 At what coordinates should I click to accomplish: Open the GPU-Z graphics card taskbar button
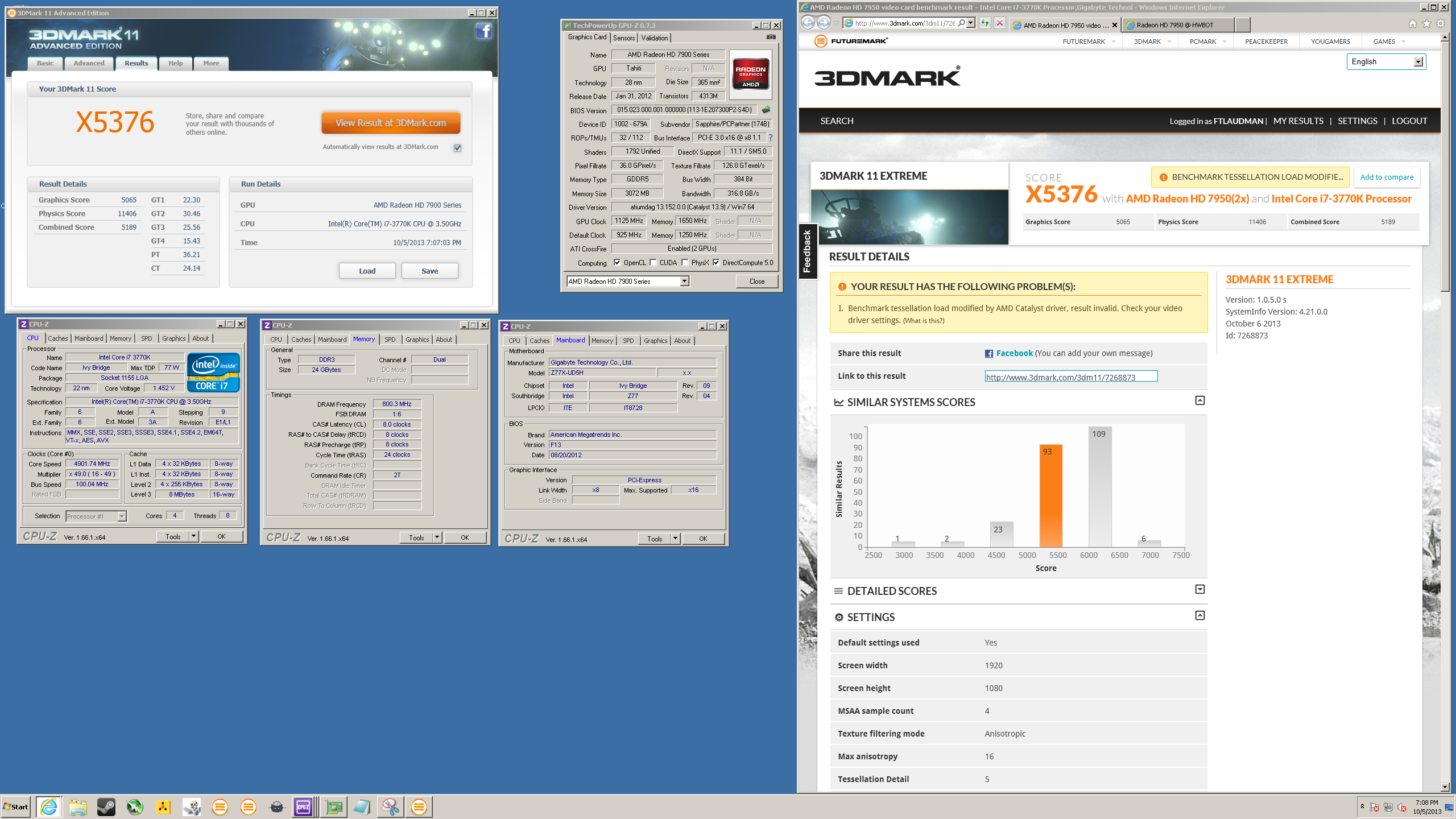(334, 806)
